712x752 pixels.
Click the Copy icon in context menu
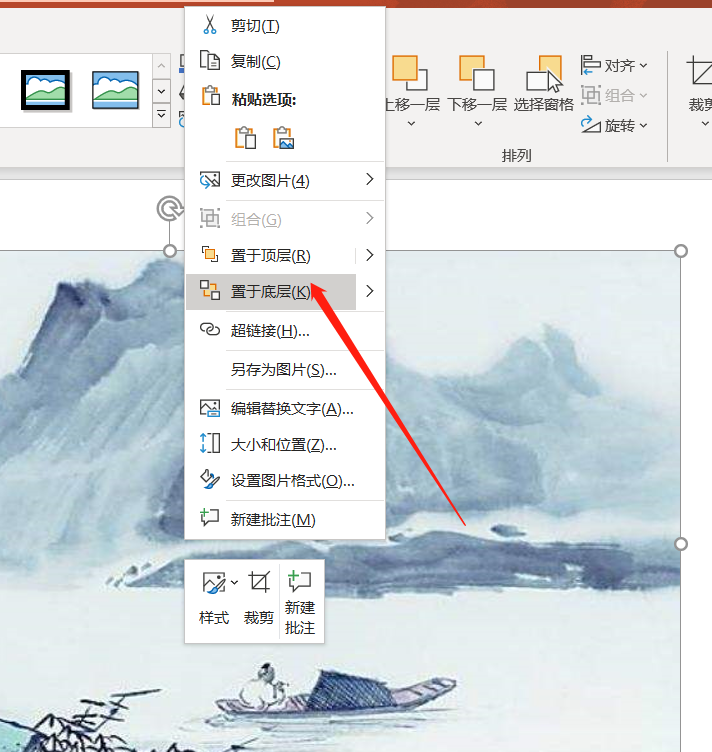click(x=210, y=61)
